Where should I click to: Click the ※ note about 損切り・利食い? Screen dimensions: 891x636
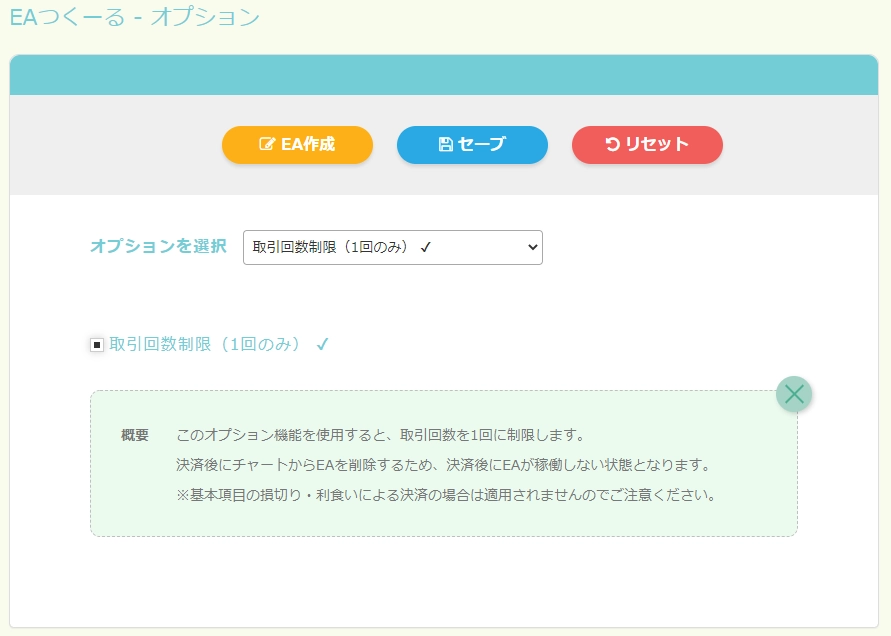click(446, 495)
